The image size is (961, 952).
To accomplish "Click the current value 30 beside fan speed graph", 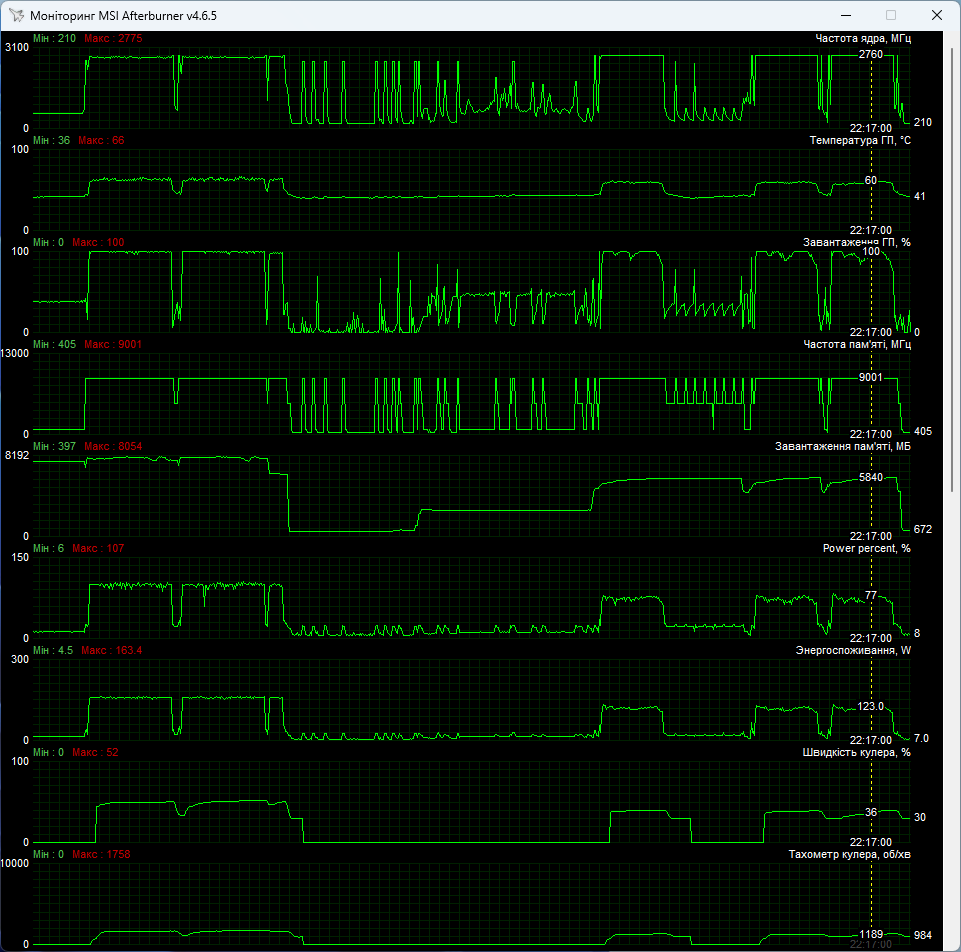I will point(919,817).
